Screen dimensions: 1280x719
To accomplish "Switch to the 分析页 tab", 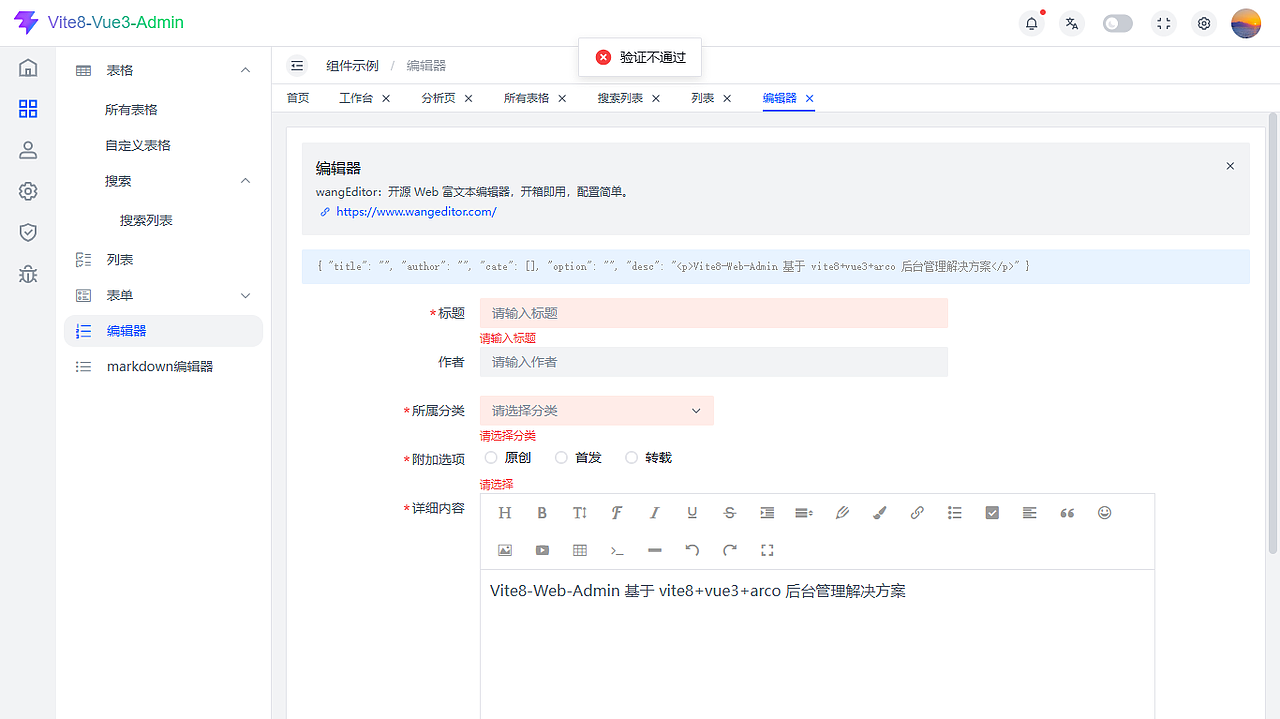I will click(x=438, y=98).
